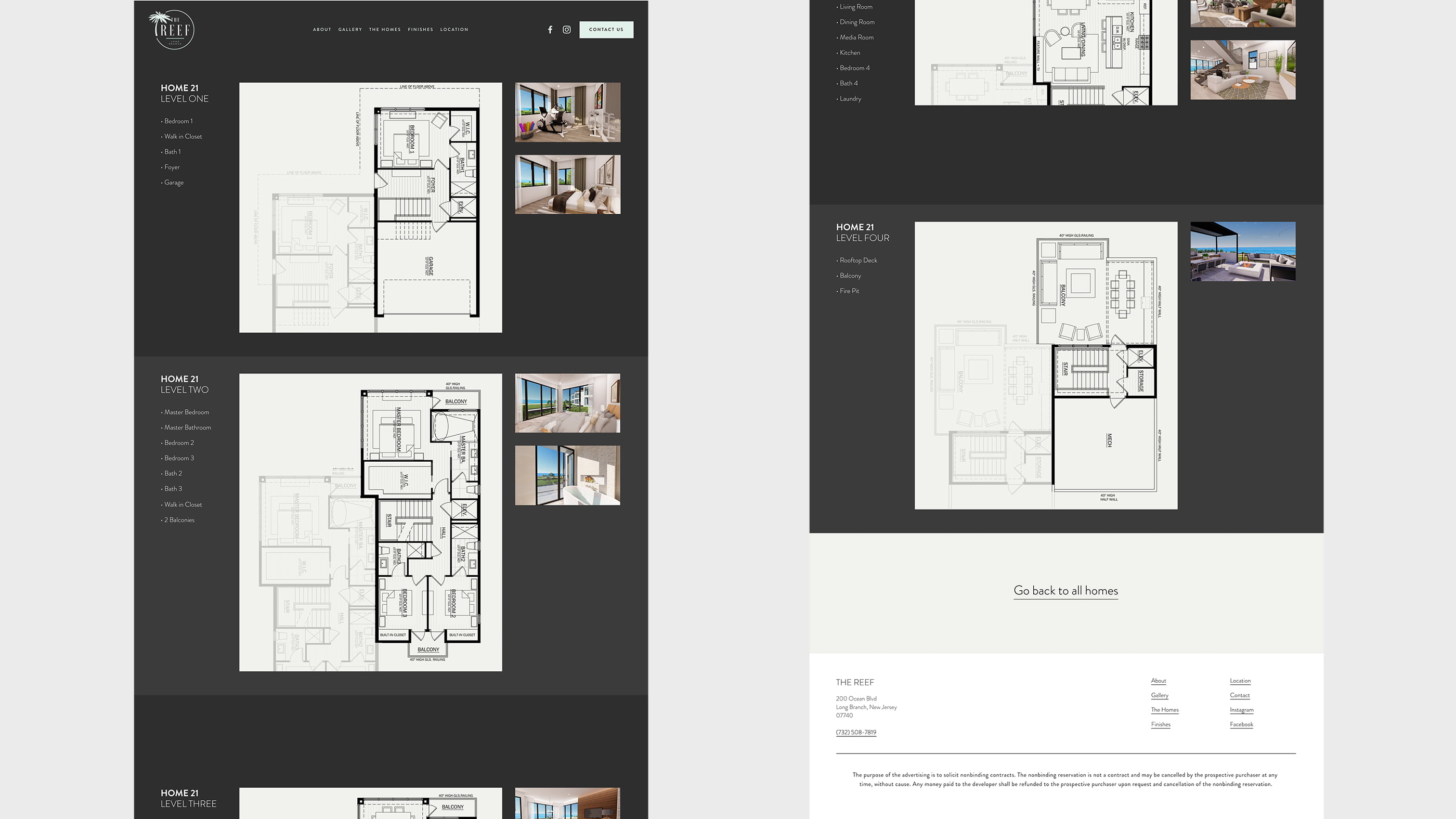
Task: Click the Facebook icon in the header
Action: pos(550,30)
